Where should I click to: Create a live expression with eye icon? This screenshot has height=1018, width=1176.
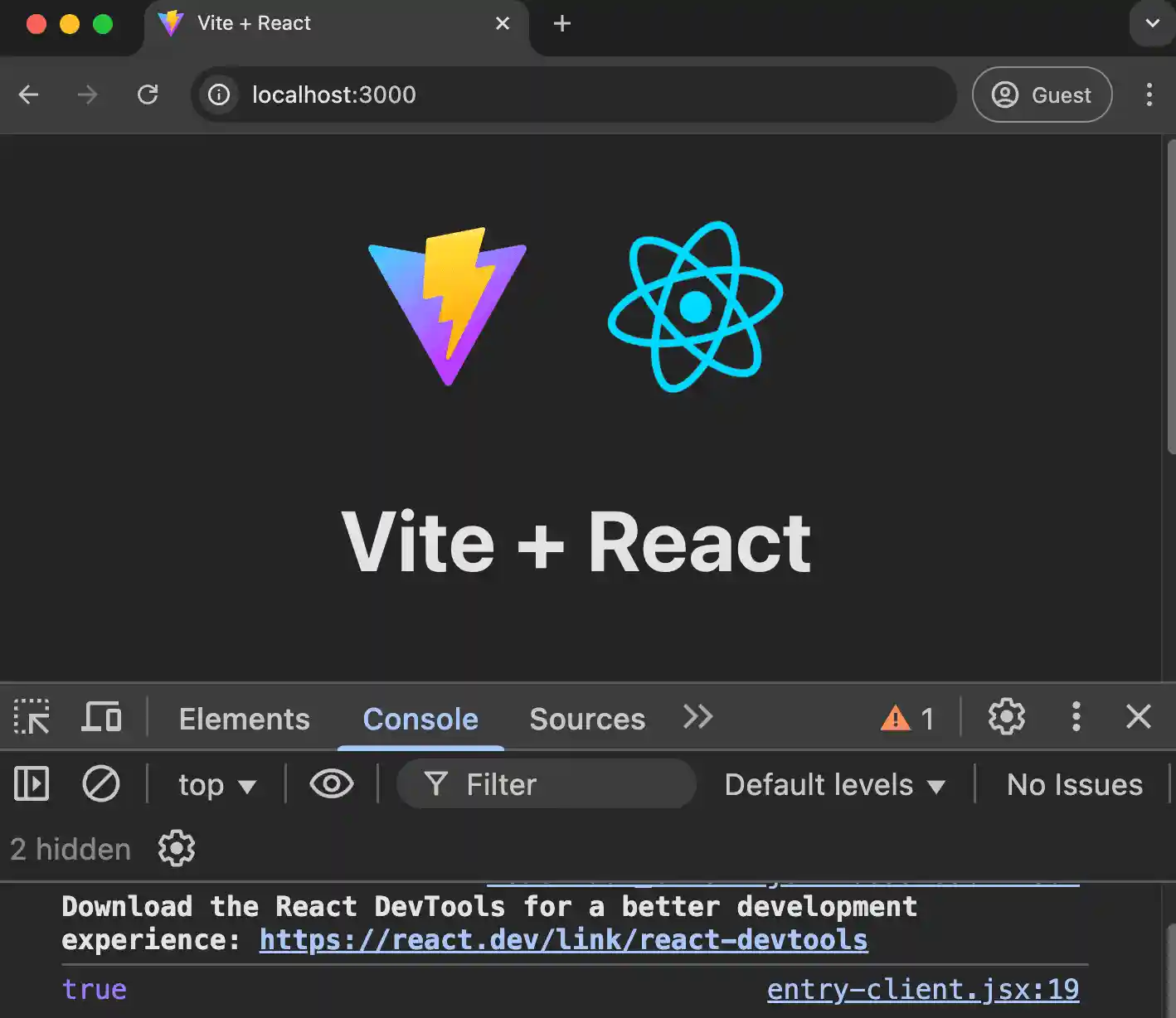331,784
